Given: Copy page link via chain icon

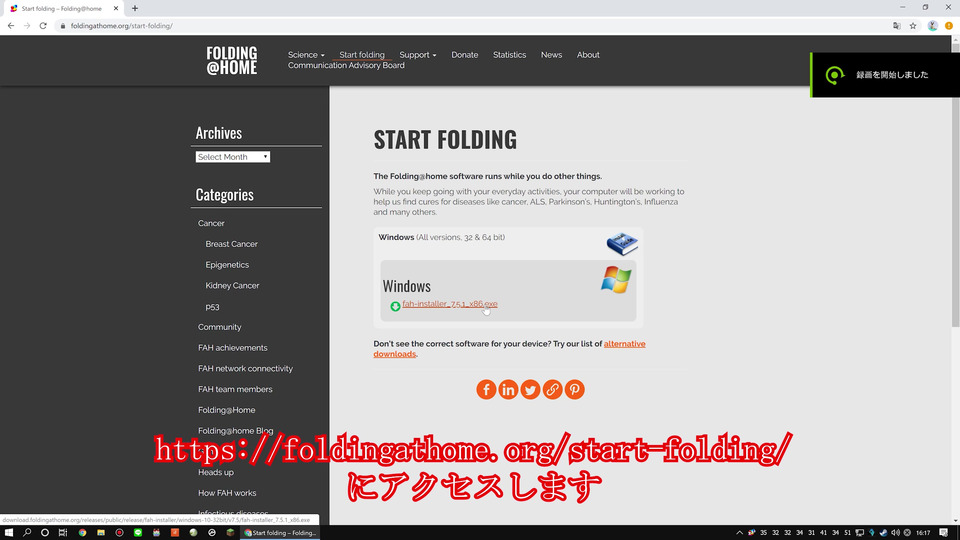Looking at the screenshot, I should pyautogui.click(x=552, y=389).
